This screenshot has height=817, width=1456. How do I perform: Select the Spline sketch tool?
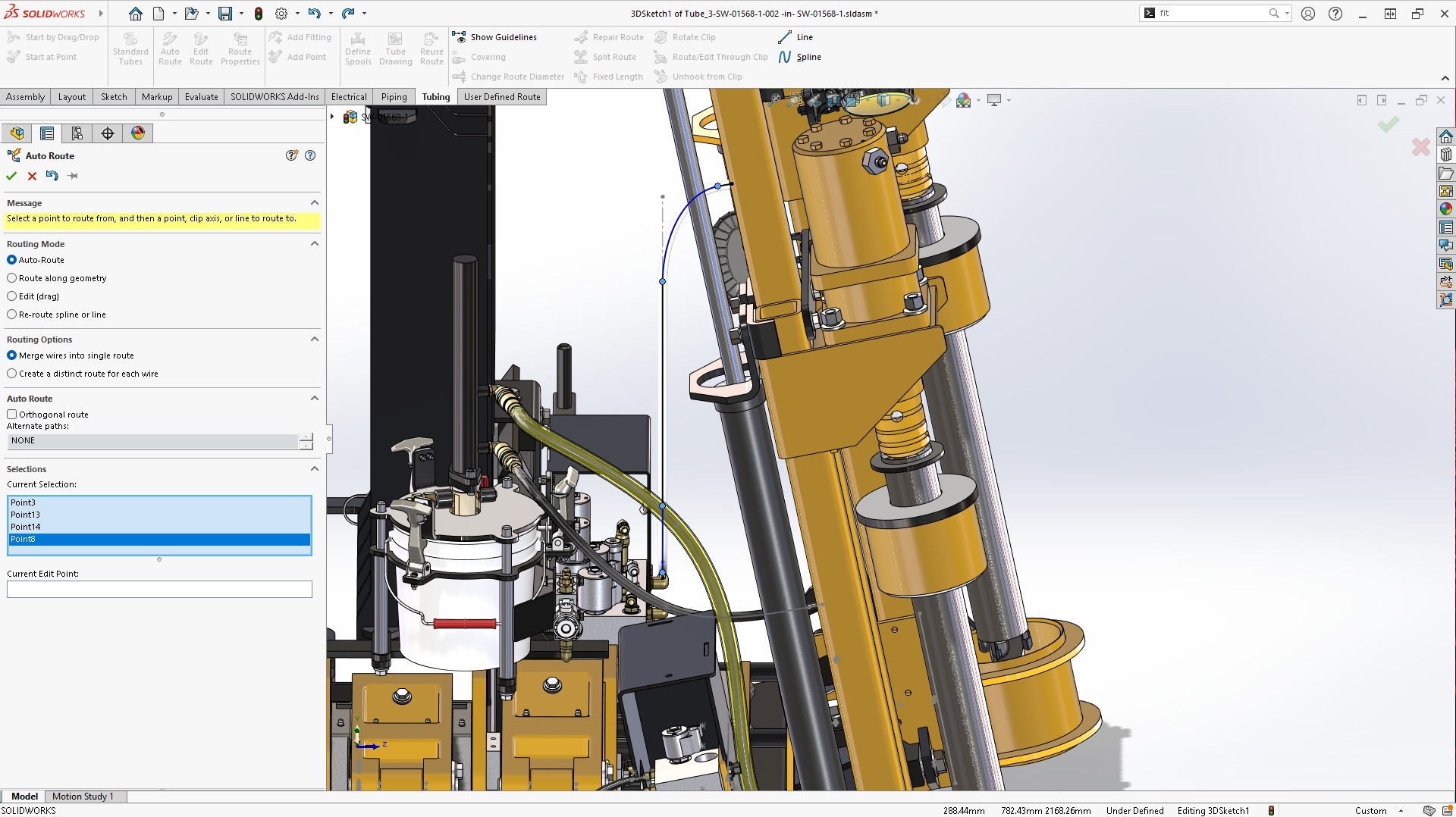[799, 57]
